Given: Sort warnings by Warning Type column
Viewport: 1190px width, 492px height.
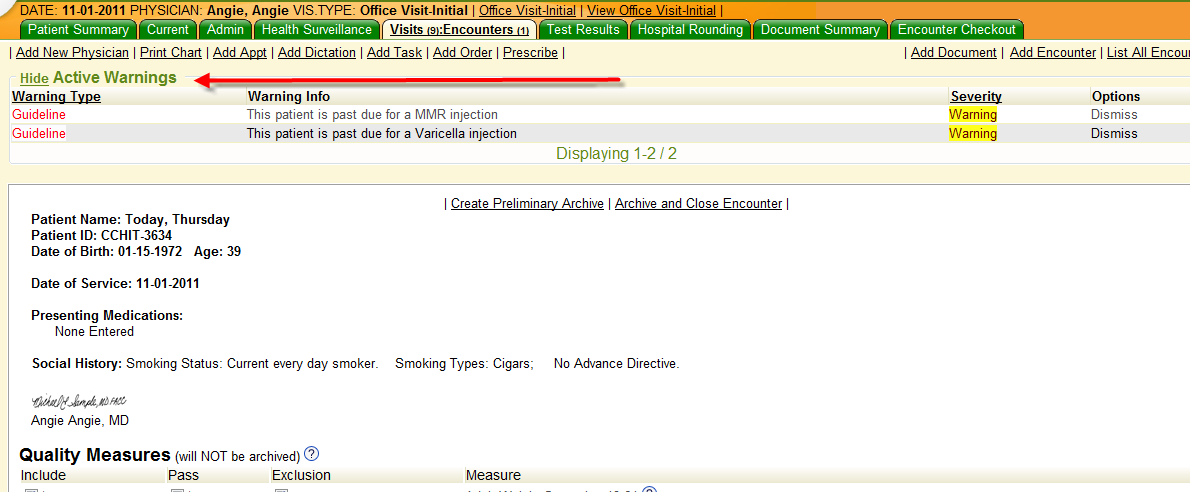Looking at the screenshot, I should point(56,97).
